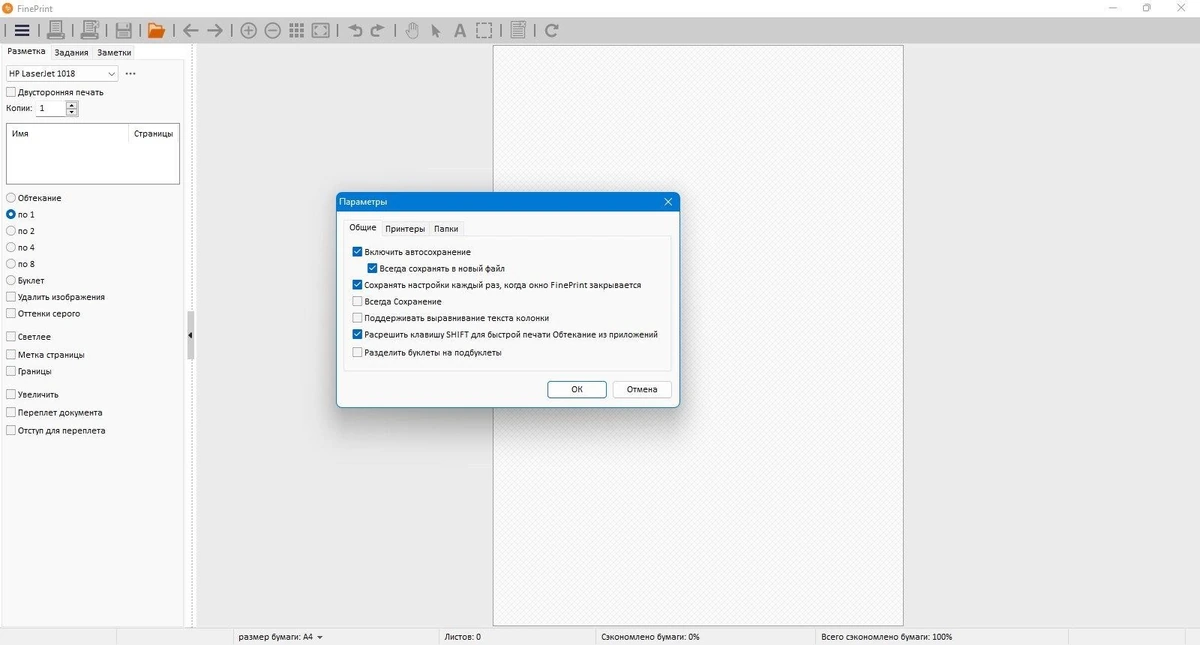Select Обтекание layout radio button

(11, 198)
